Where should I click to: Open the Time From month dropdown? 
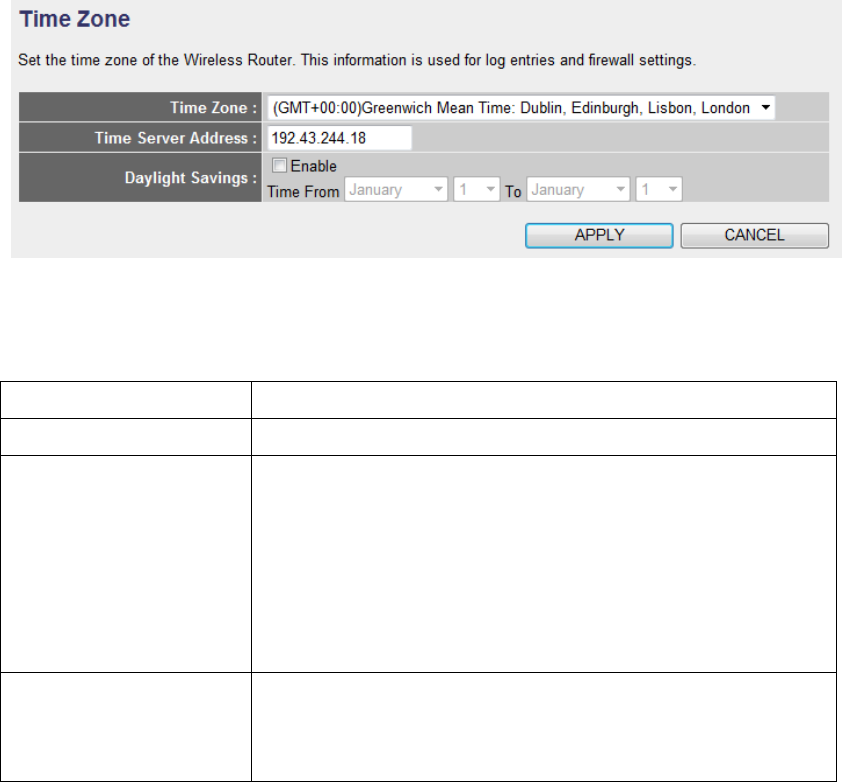coord(396,190)
